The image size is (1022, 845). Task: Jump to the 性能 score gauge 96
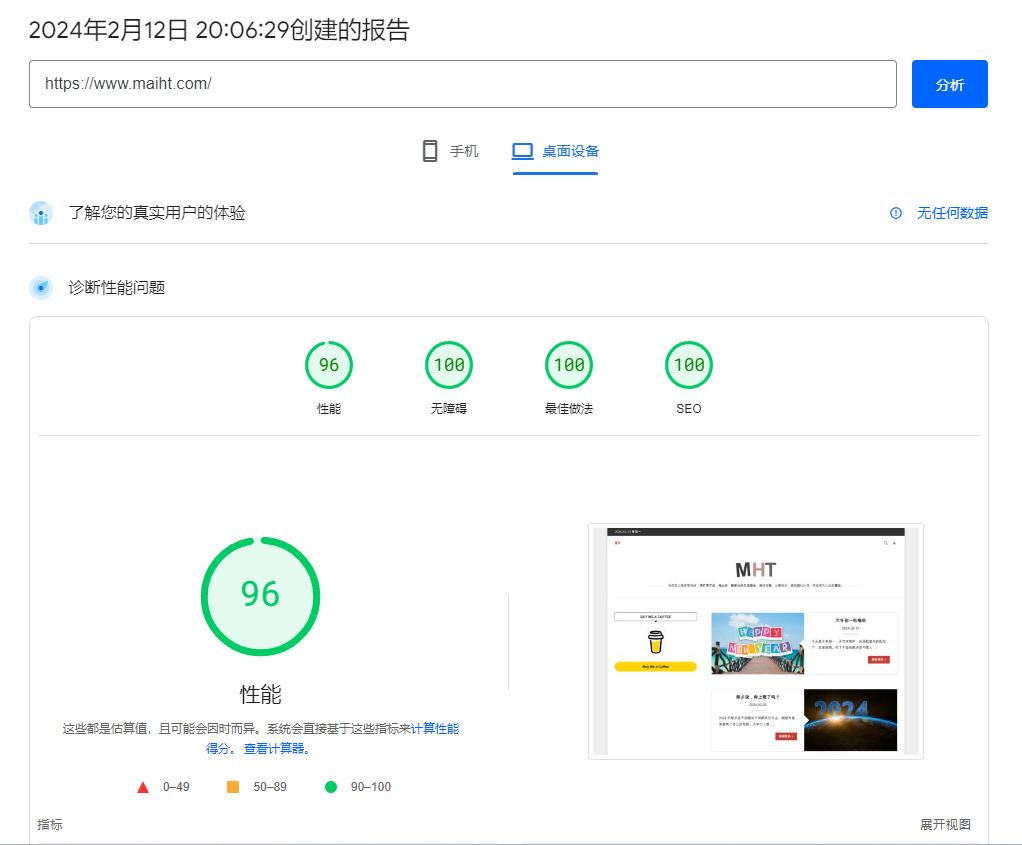tap(328, 364)
